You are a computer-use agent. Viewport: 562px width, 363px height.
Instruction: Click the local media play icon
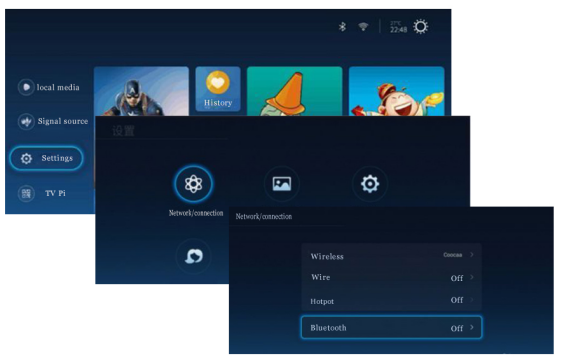pos(26,87)
